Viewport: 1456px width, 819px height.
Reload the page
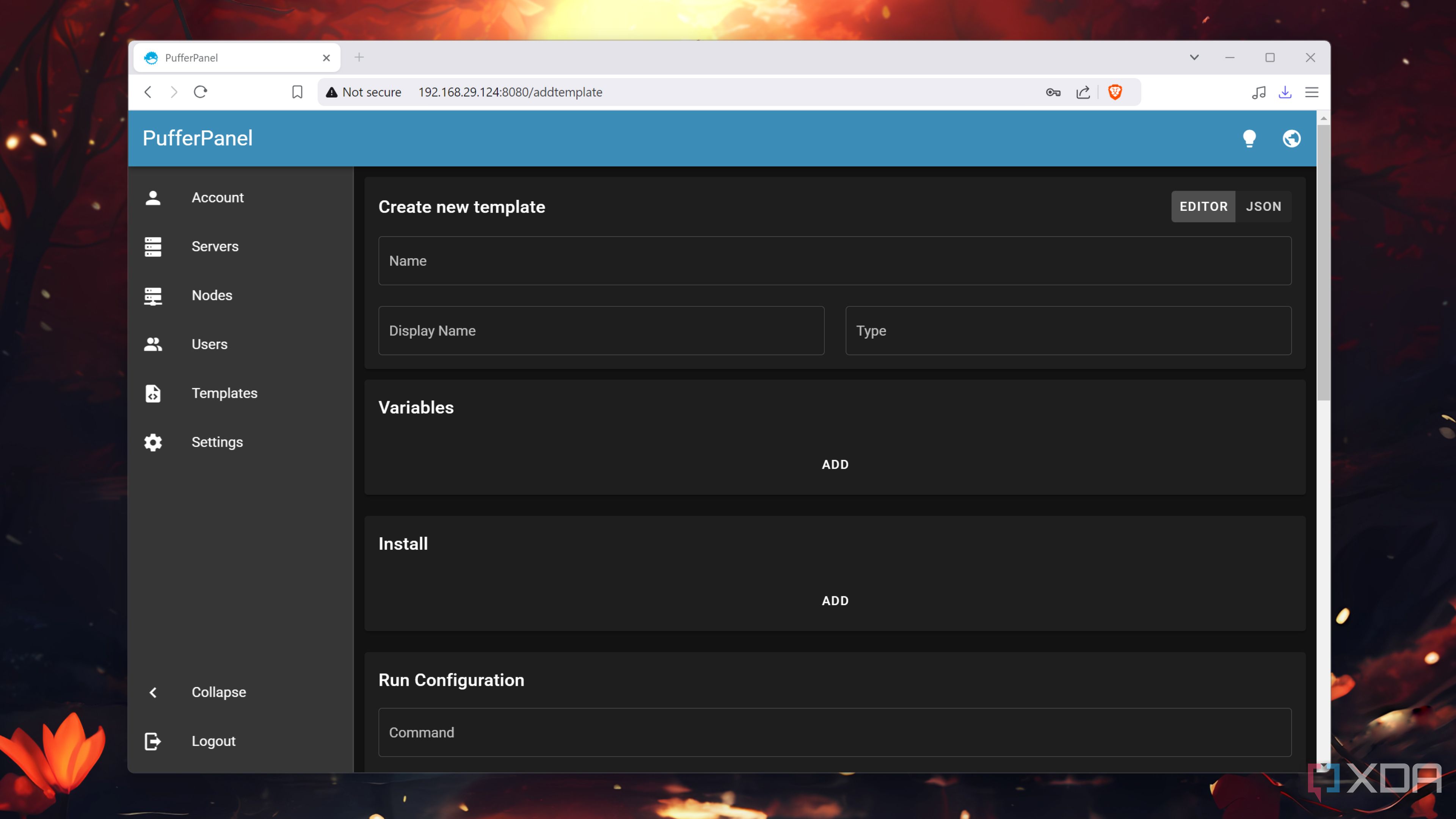pos(200,92)
